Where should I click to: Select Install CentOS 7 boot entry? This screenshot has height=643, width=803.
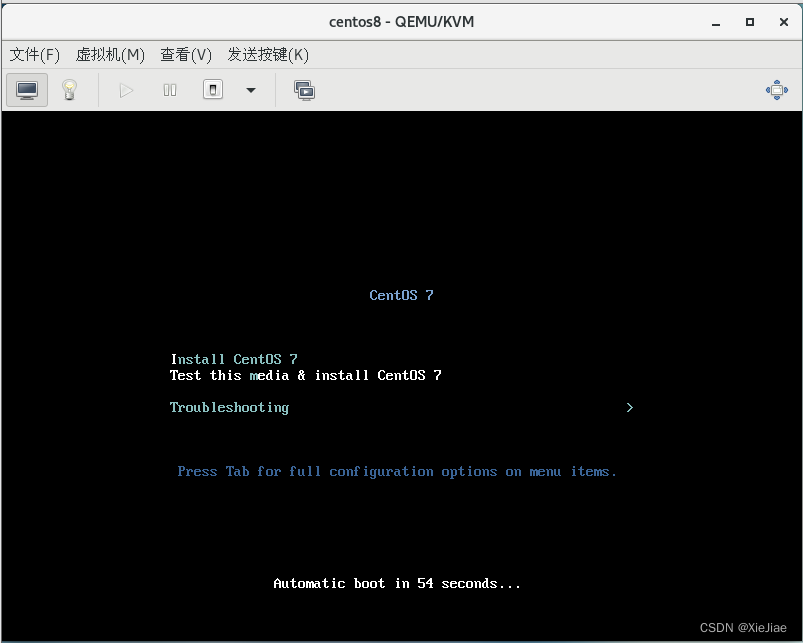coord(234,359)
